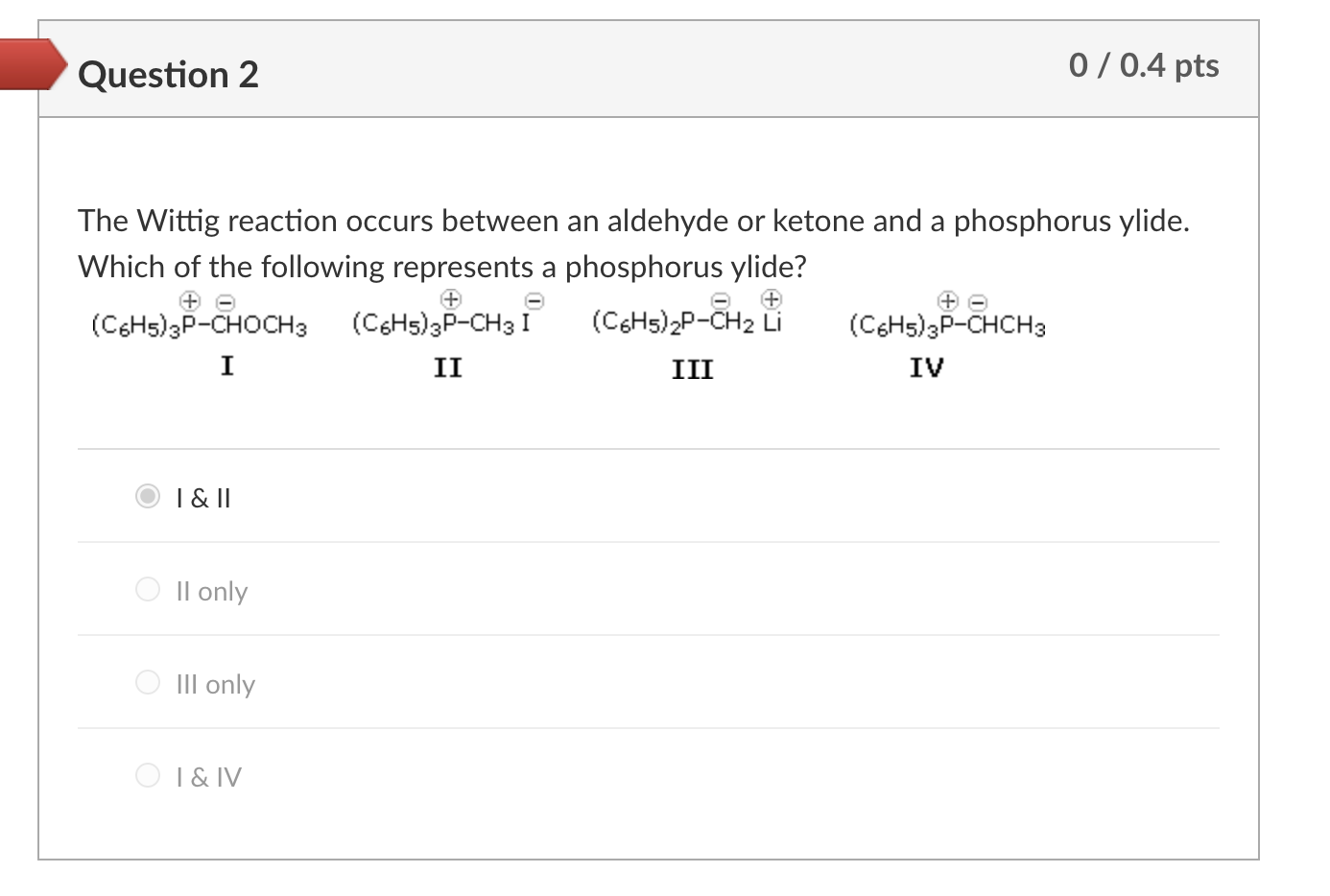
Task: Click the bold roman numeral III label
Action: coord(693,369)
